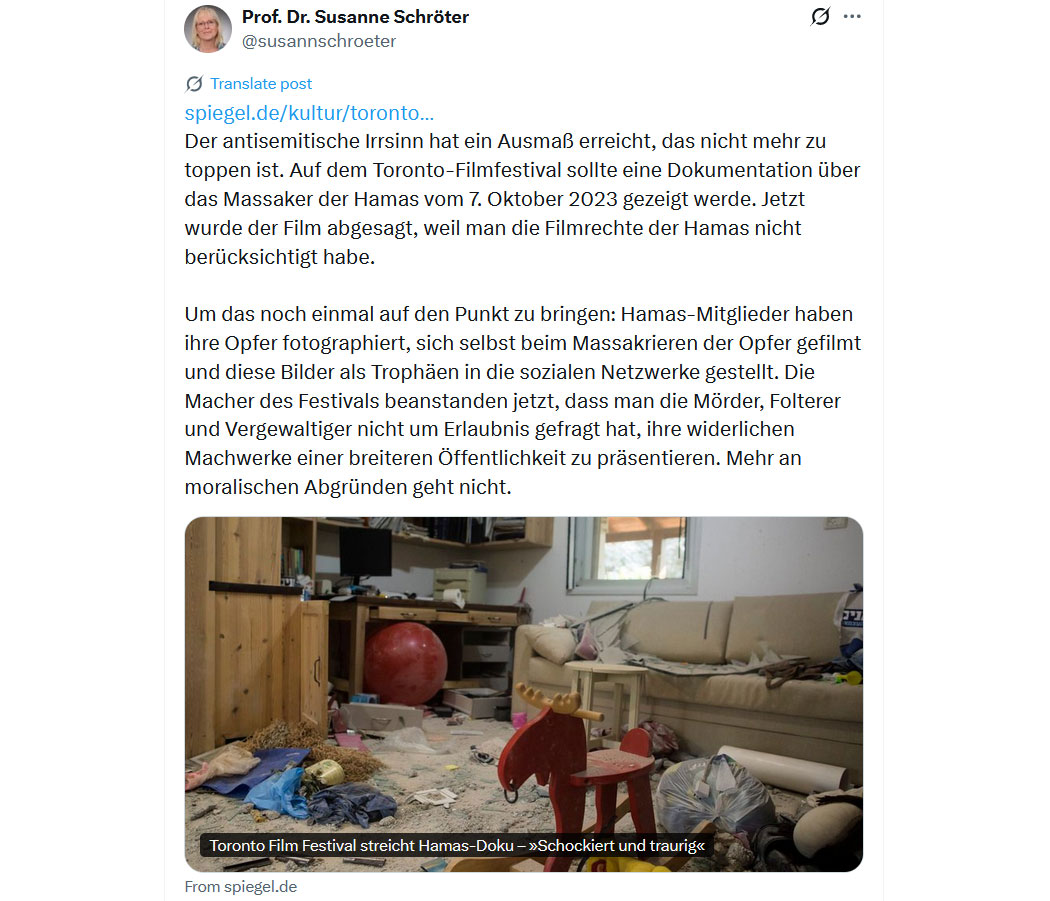Click the Grok icon beside more options
Screen dimensions: 1050x901
(x=820, y=16)
